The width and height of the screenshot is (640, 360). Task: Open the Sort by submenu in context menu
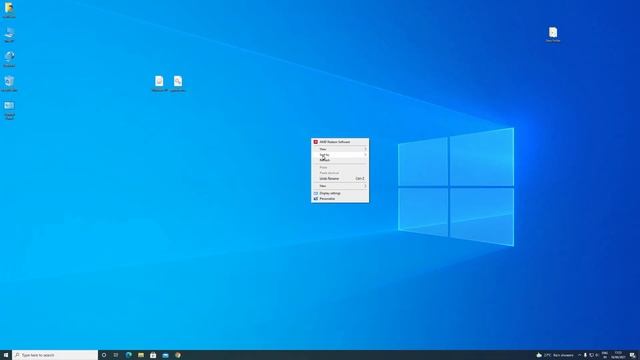pos(340,155)
